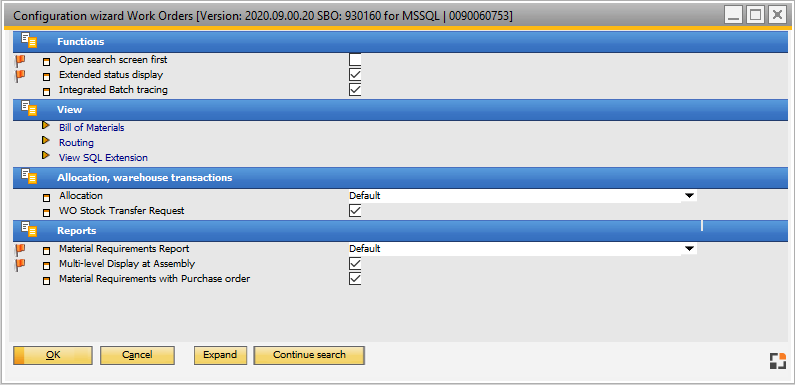
Task: Expand the Routing tree arrow
Action: (x=46, y=140)
